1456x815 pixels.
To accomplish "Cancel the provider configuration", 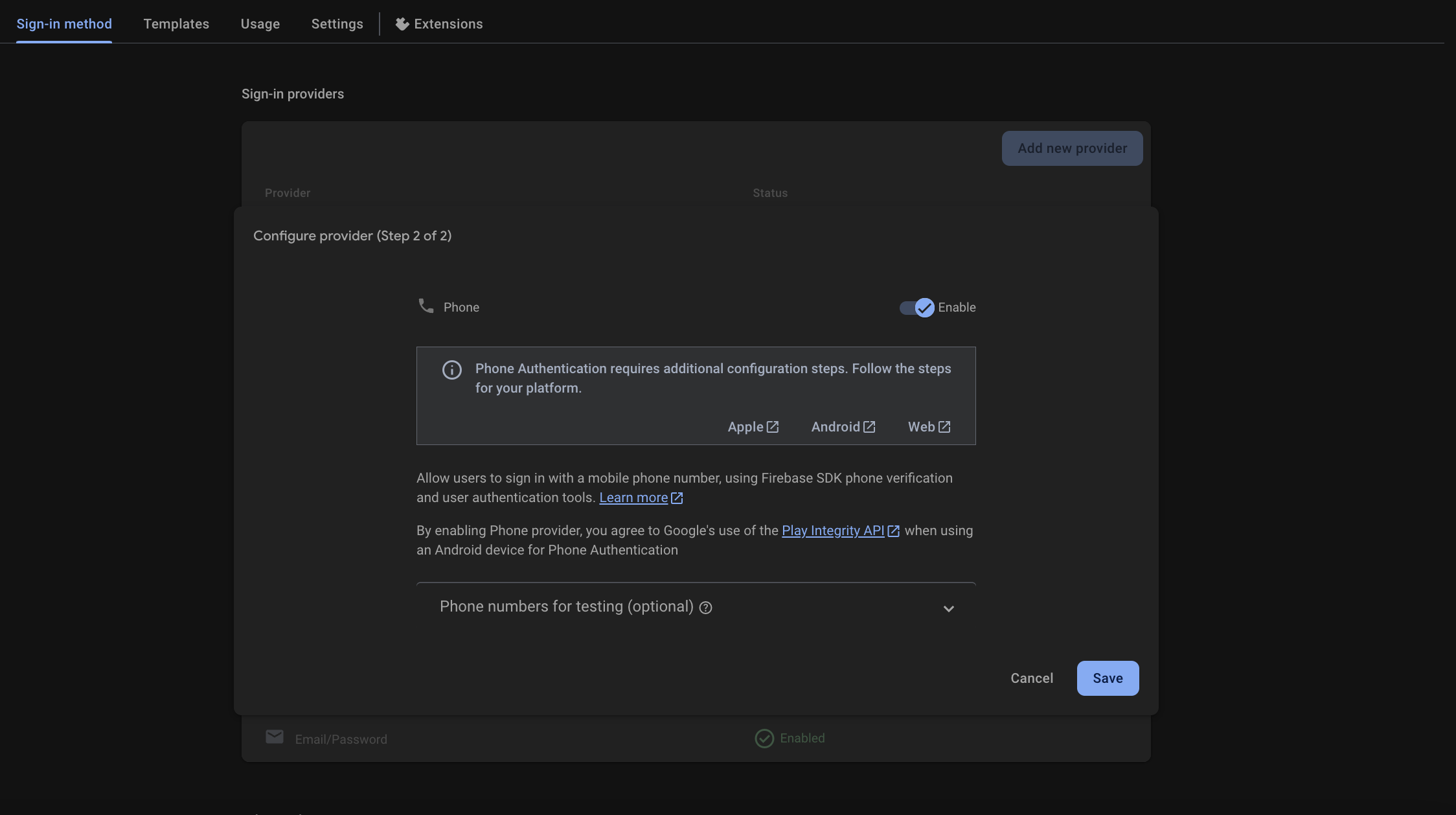I will (x=1031, y=678).
